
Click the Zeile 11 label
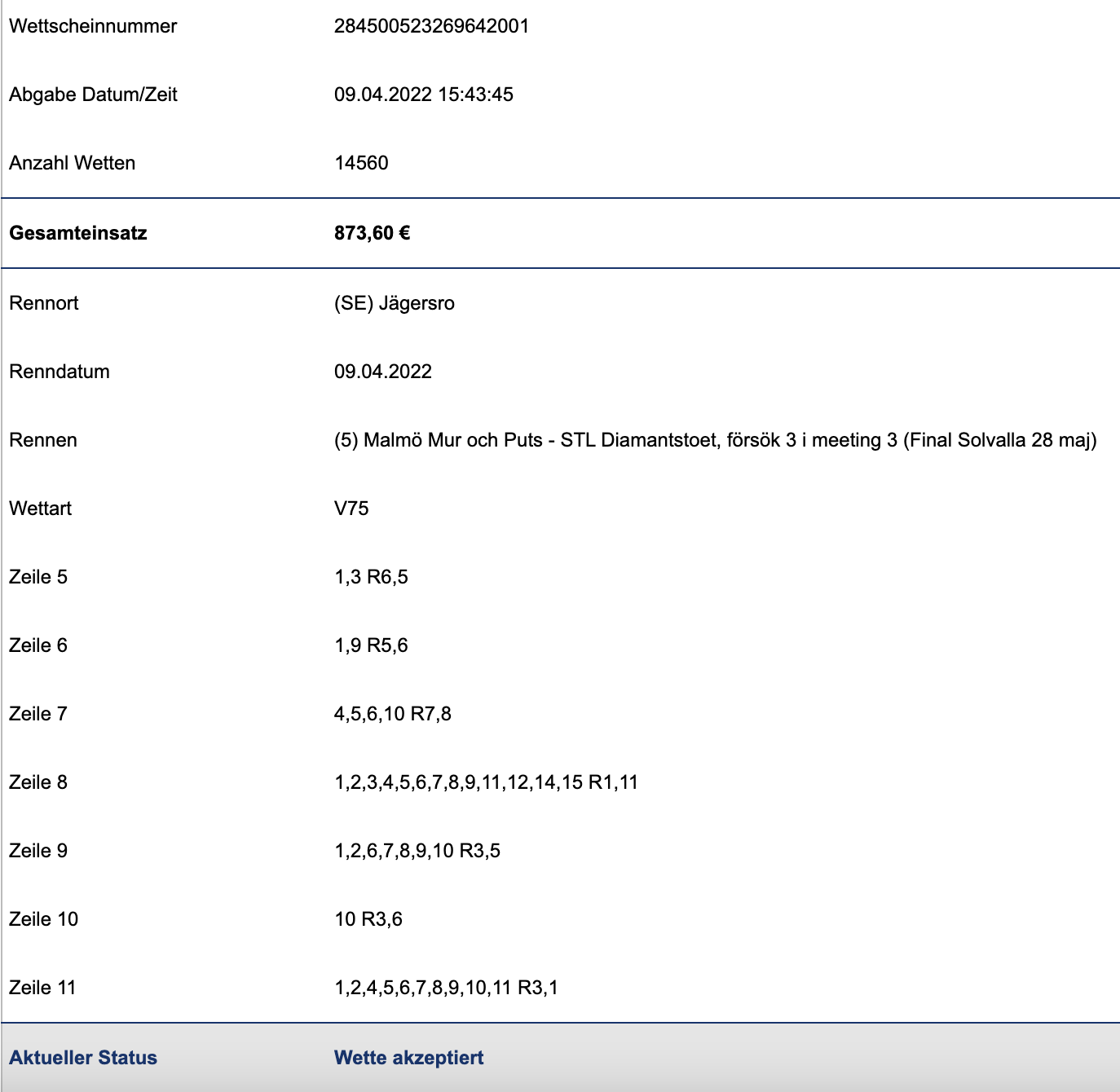[x=42, y=988]
